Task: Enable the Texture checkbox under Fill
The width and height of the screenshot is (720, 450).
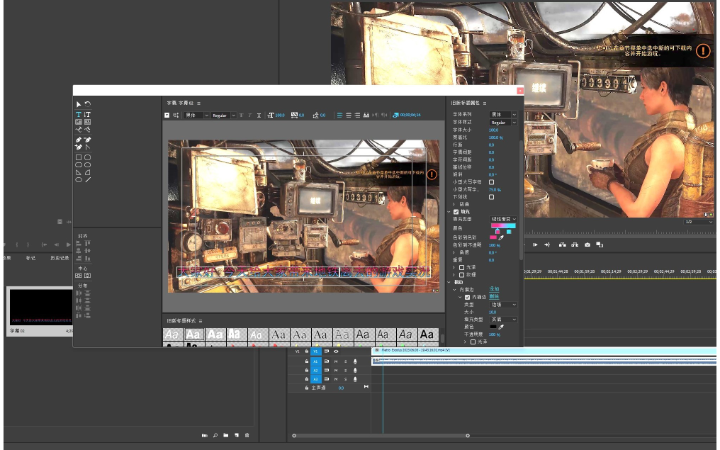Action: [461, 275]
